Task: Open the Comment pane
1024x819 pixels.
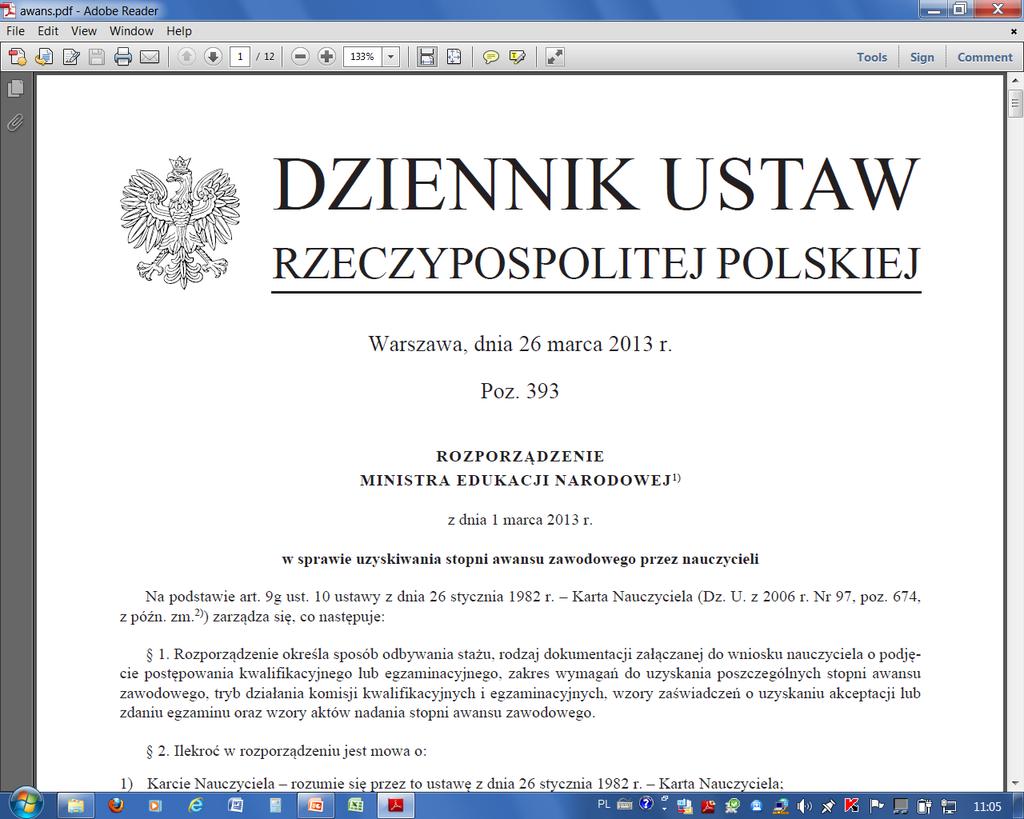Action: (x=985, y=57)
